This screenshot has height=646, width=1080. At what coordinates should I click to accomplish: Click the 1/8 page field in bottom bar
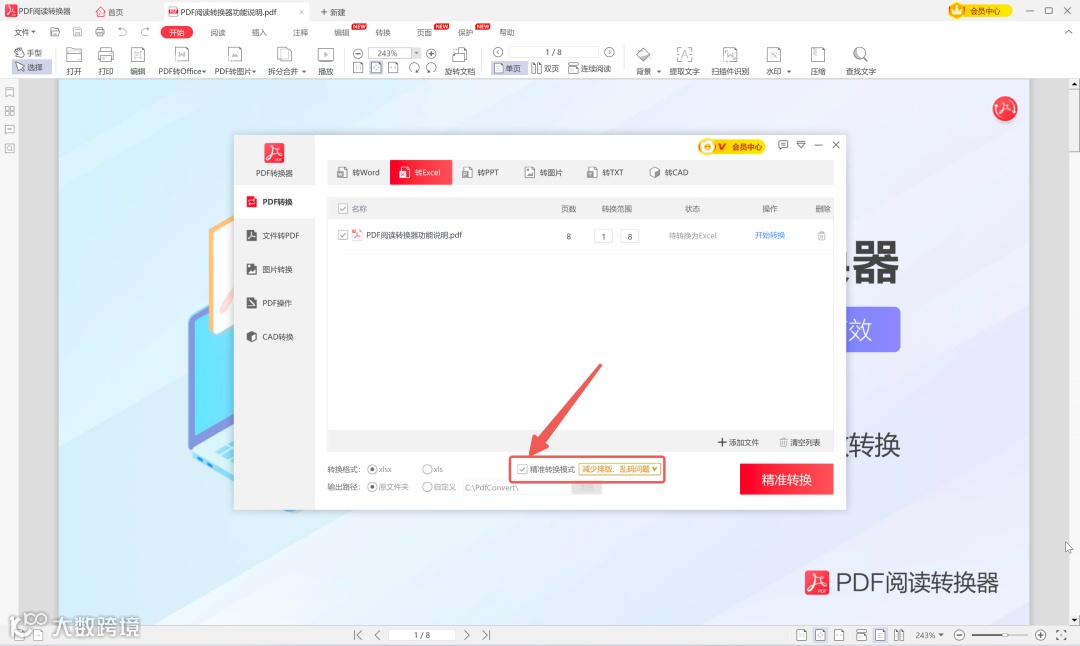(x=422, y=635)
